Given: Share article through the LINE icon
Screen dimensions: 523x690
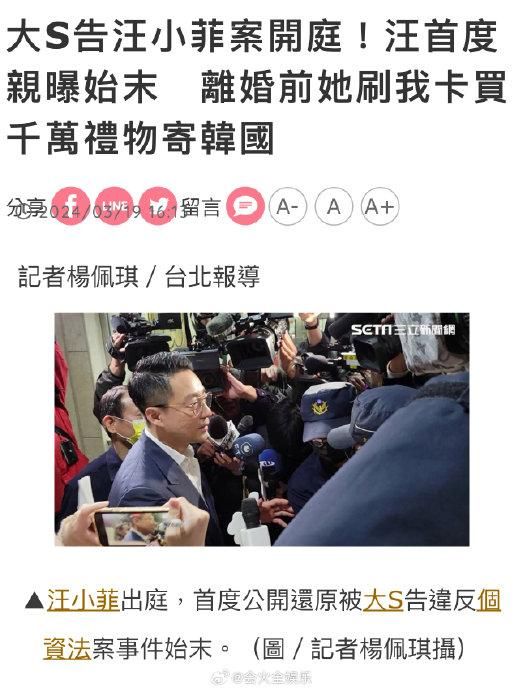Looking at the screenshot, I should pyautogui.click(x=114, y=206).
